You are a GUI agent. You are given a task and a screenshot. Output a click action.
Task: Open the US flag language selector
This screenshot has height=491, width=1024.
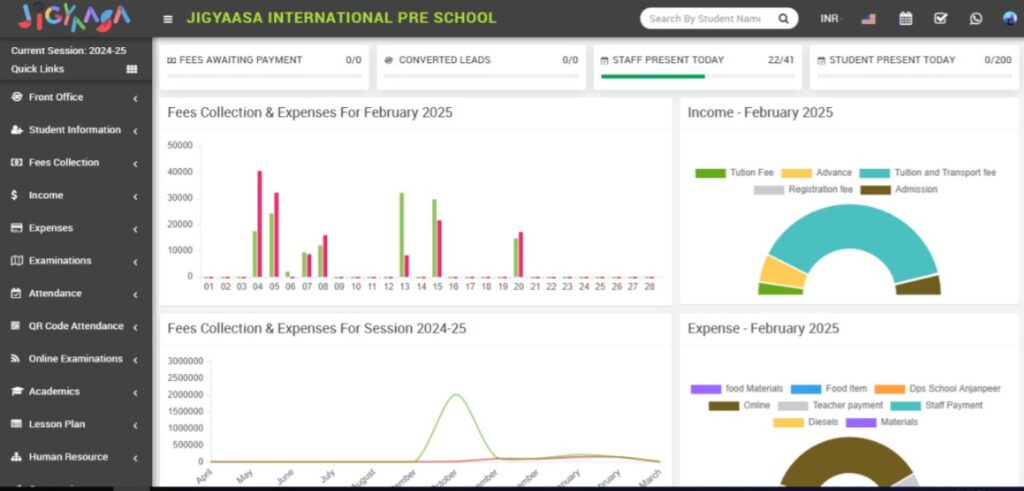(867, 19)
